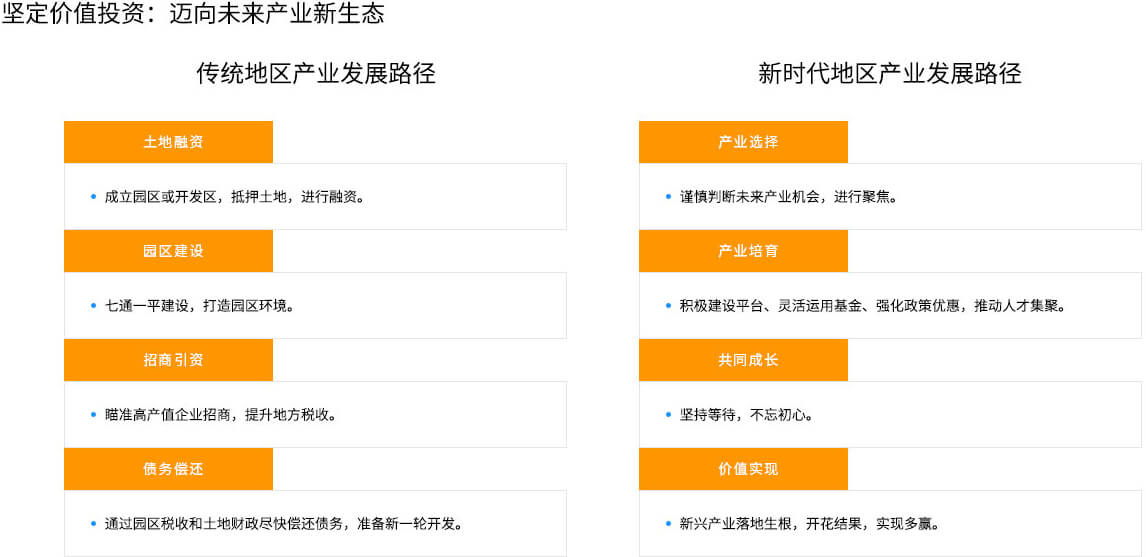The image size is (1146, 557).
Task: Select the 产业培育 orange header
Action: [743, 251]
